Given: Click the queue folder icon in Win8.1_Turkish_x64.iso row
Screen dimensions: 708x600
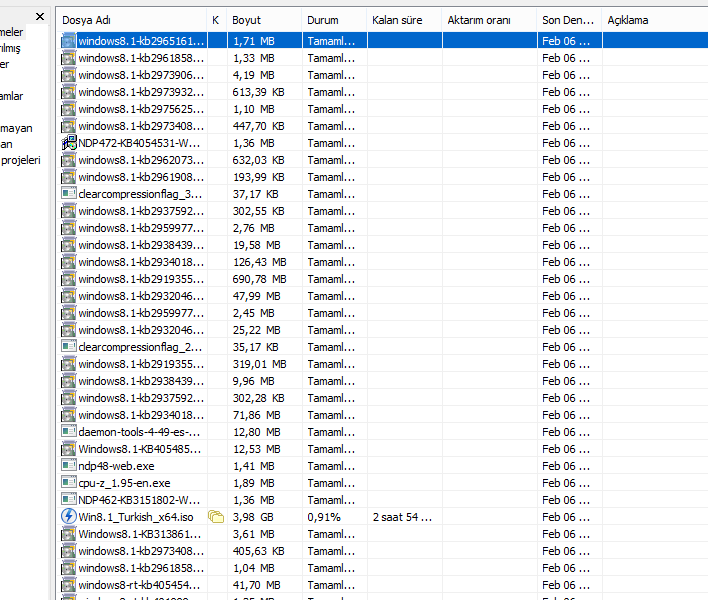Looking at the screenshot, I should tap(216, 516).
